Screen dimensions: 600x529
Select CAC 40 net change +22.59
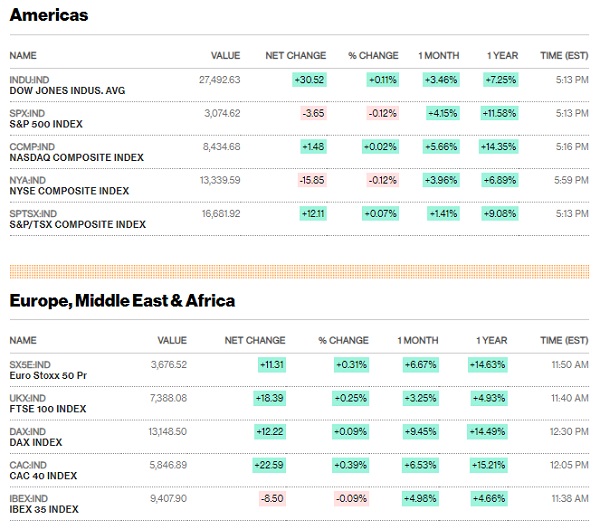click(269, 465)
